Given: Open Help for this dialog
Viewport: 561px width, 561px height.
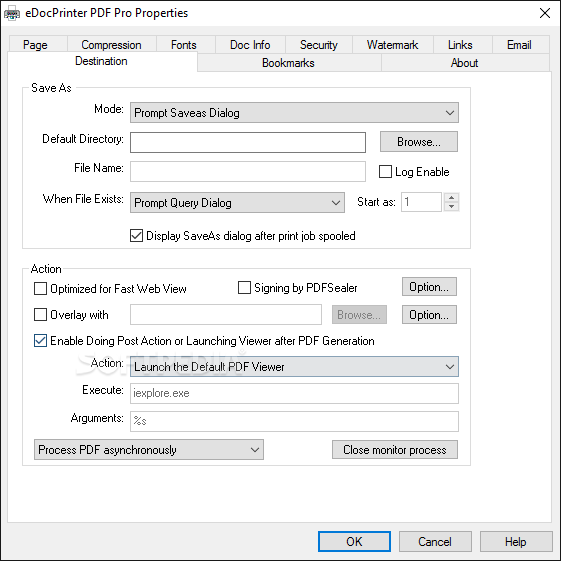Looking at the screenshot, I should [x=516, y=541].
